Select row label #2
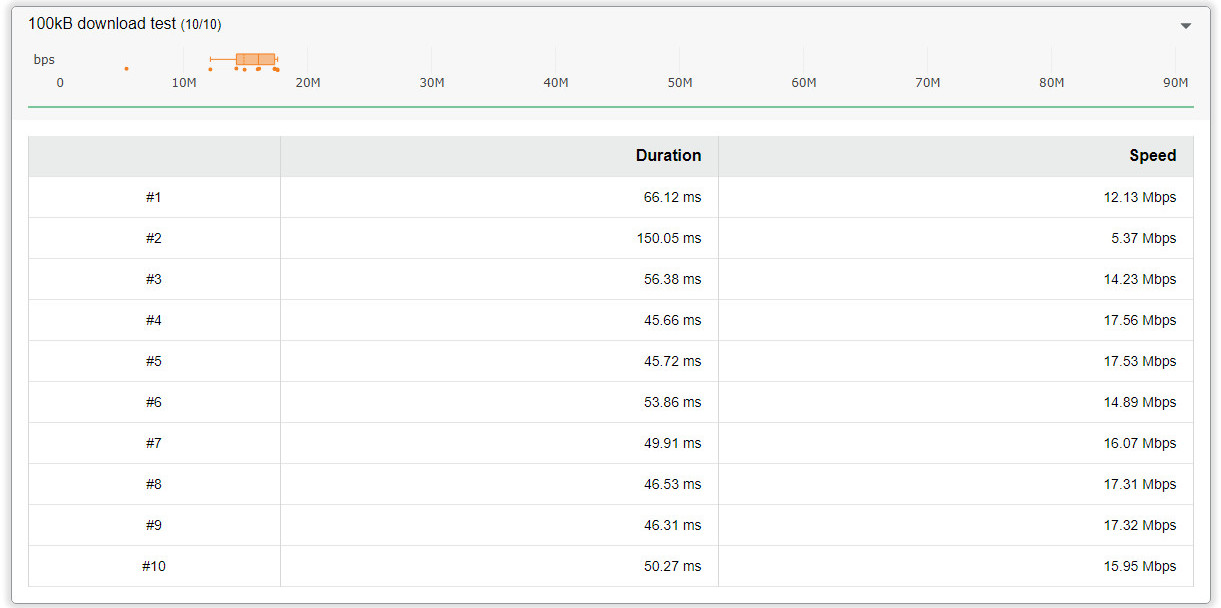 click(x=153, y=238)
